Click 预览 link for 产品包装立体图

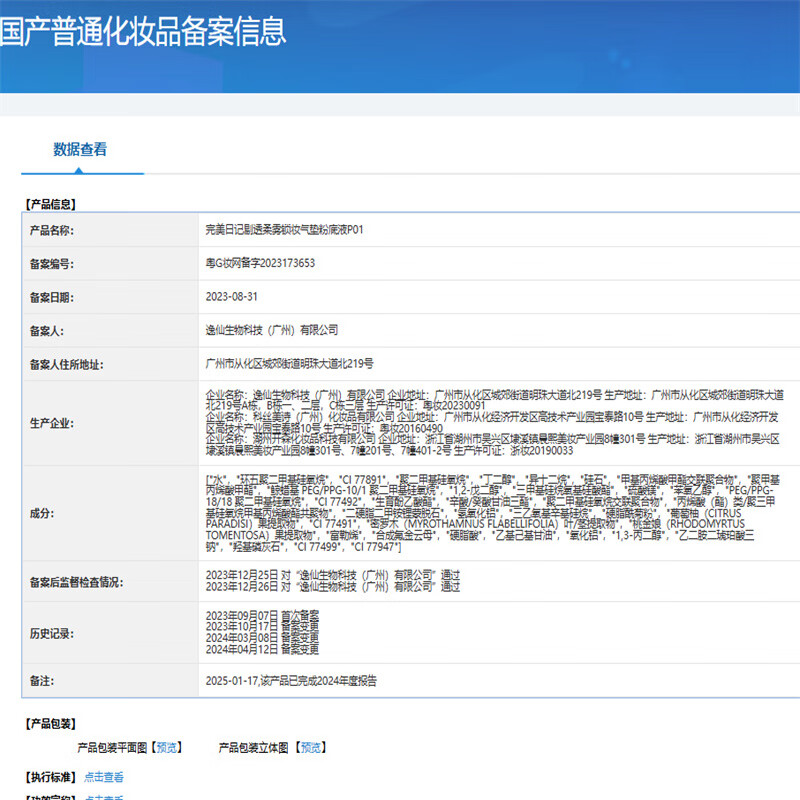(310, 747)
